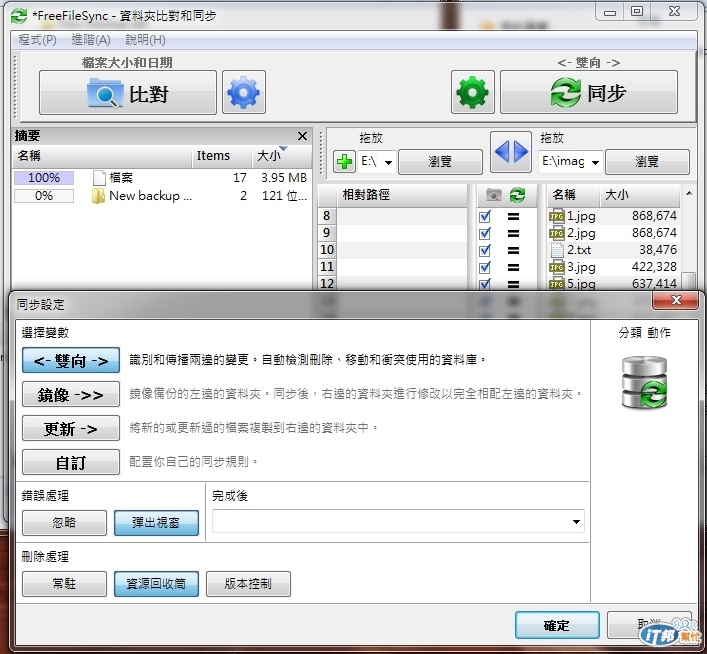Open the 程式(P) menu
707x654 pixels.
coord(37,40)
